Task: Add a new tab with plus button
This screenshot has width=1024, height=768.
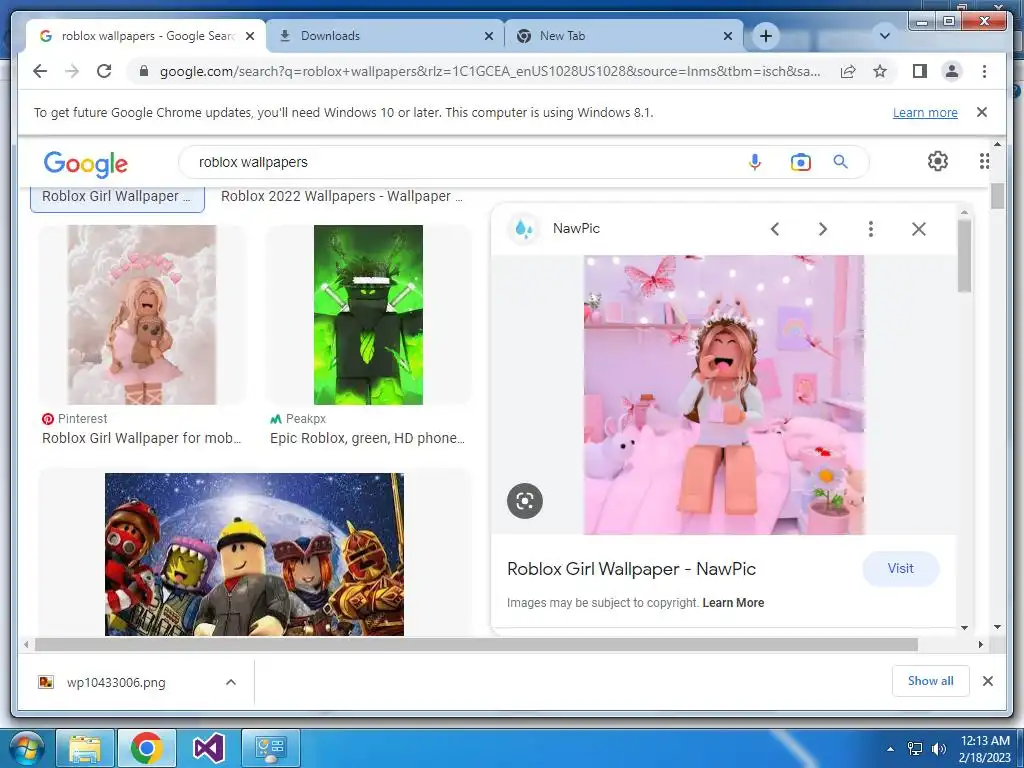Action: 766,36
